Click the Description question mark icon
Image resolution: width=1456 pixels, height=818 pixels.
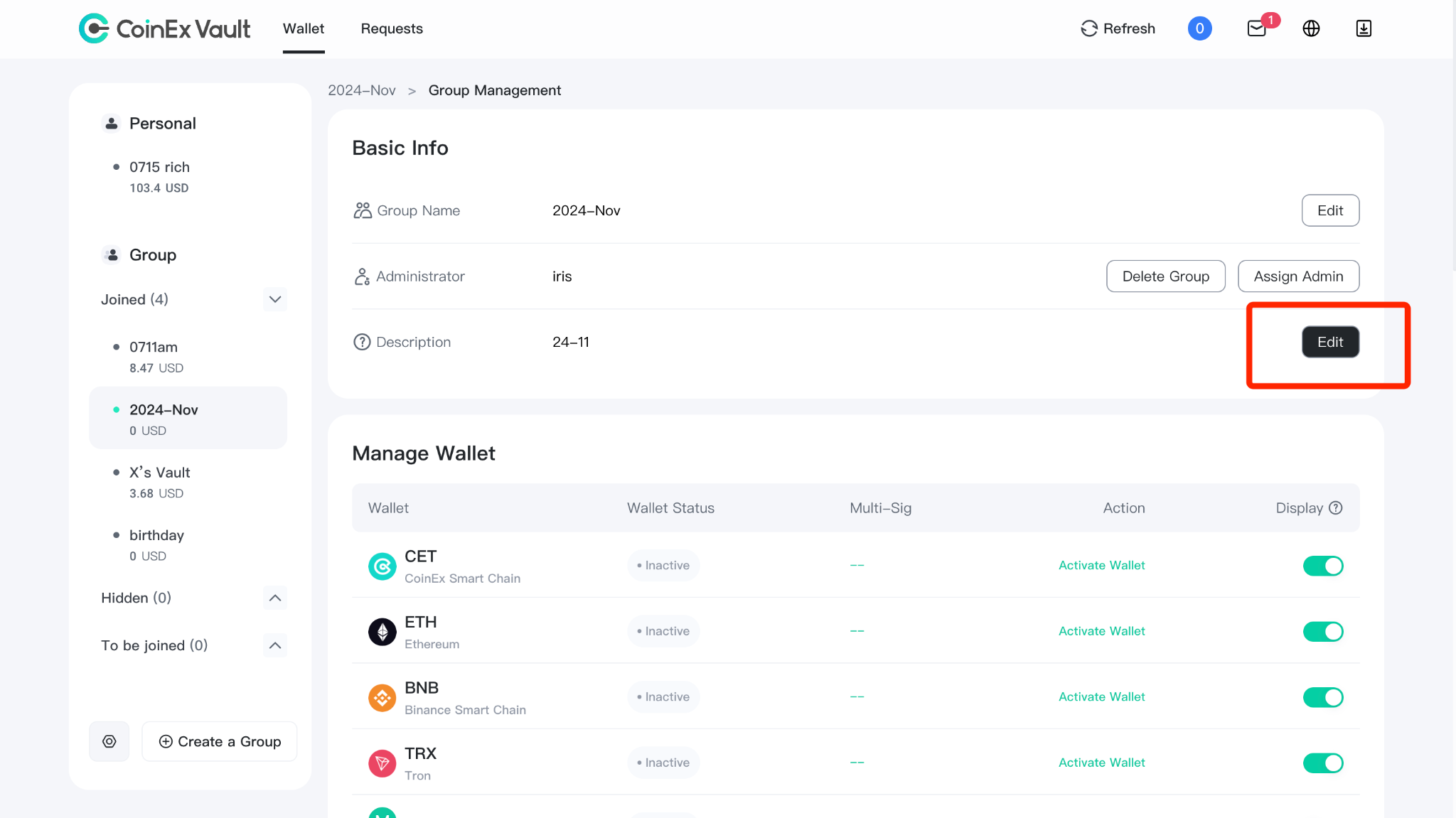362,342
